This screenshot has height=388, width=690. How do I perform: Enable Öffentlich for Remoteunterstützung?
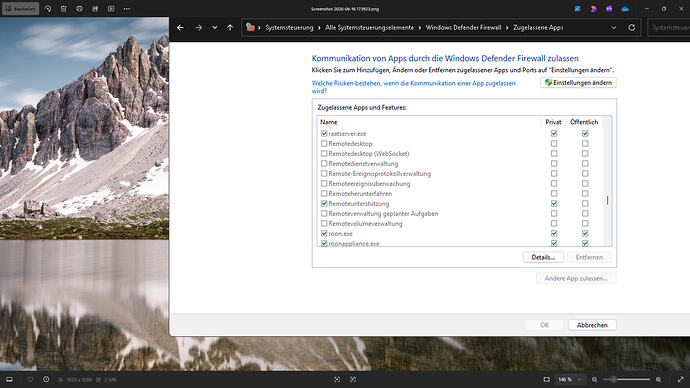coord(585,204)
